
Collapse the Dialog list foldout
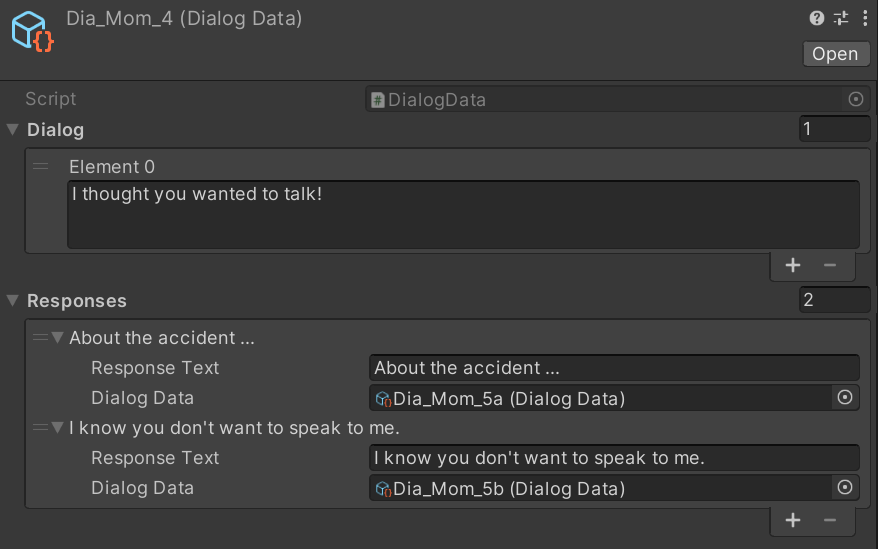13,130
